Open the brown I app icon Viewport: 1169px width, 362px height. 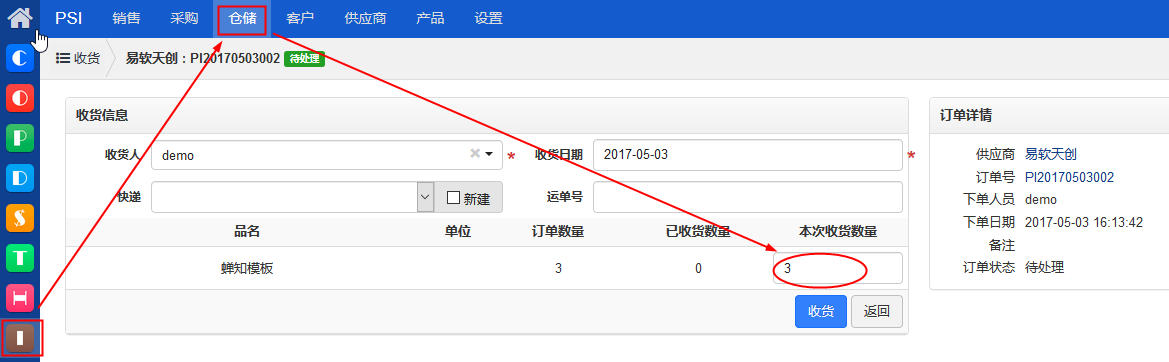tap(20, 338)
